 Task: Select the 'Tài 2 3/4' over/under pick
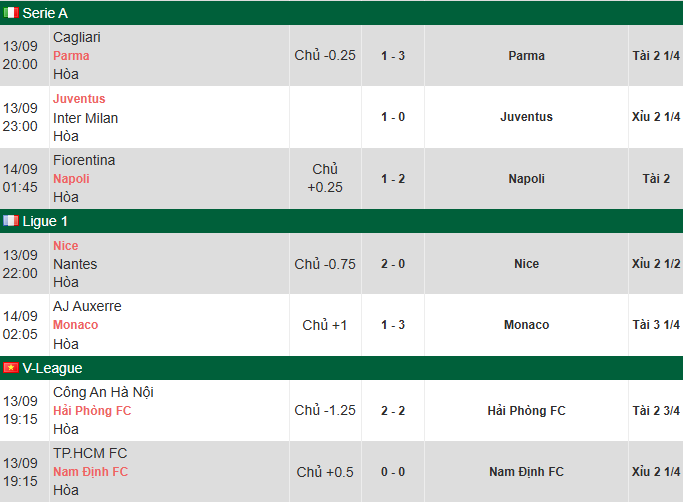656,411
